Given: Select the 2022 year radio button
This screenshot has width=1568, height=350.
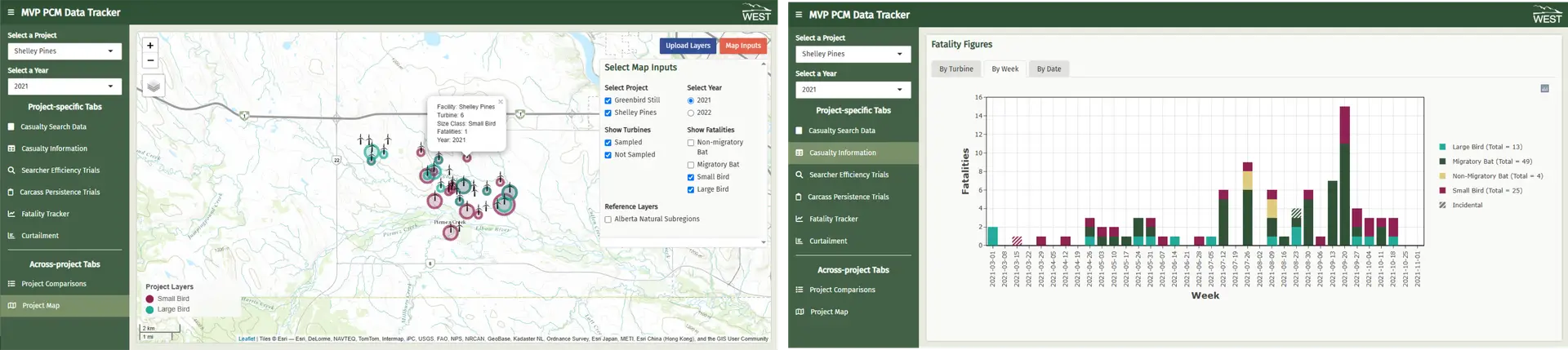Looking at the screenshot, I should pos(691,113).
